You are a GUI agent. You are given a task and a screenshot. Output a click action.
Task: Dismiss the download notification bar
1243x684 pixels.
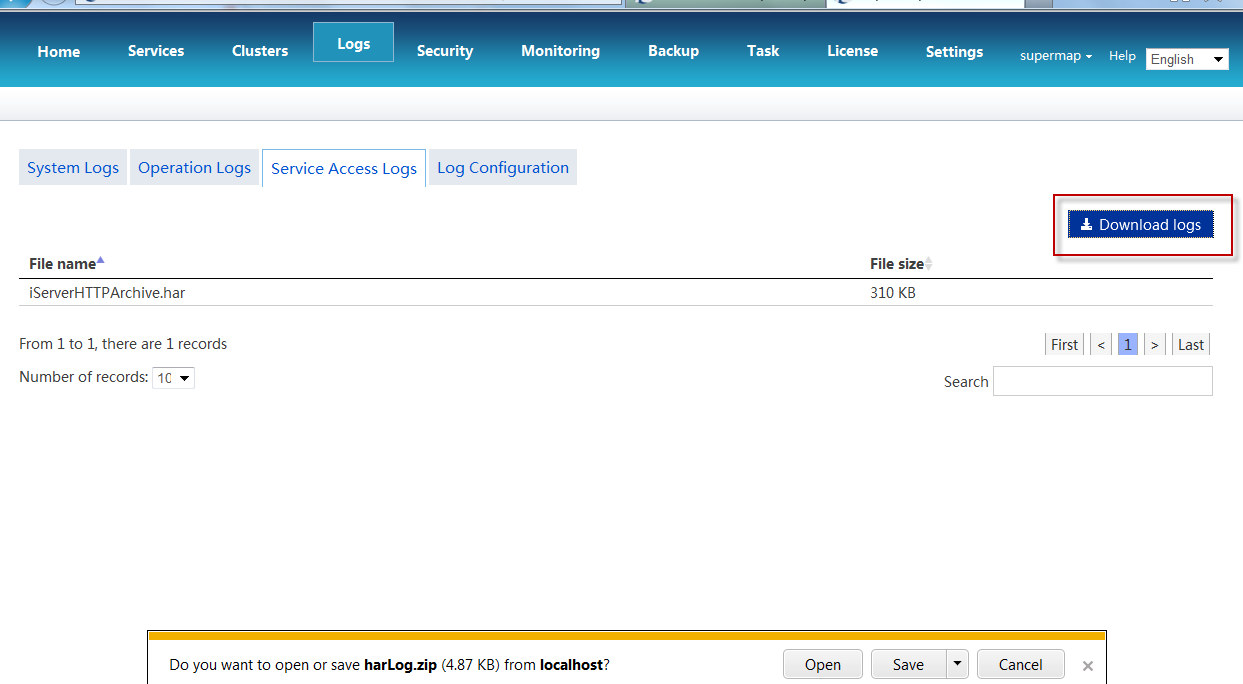click(1087, 665)
